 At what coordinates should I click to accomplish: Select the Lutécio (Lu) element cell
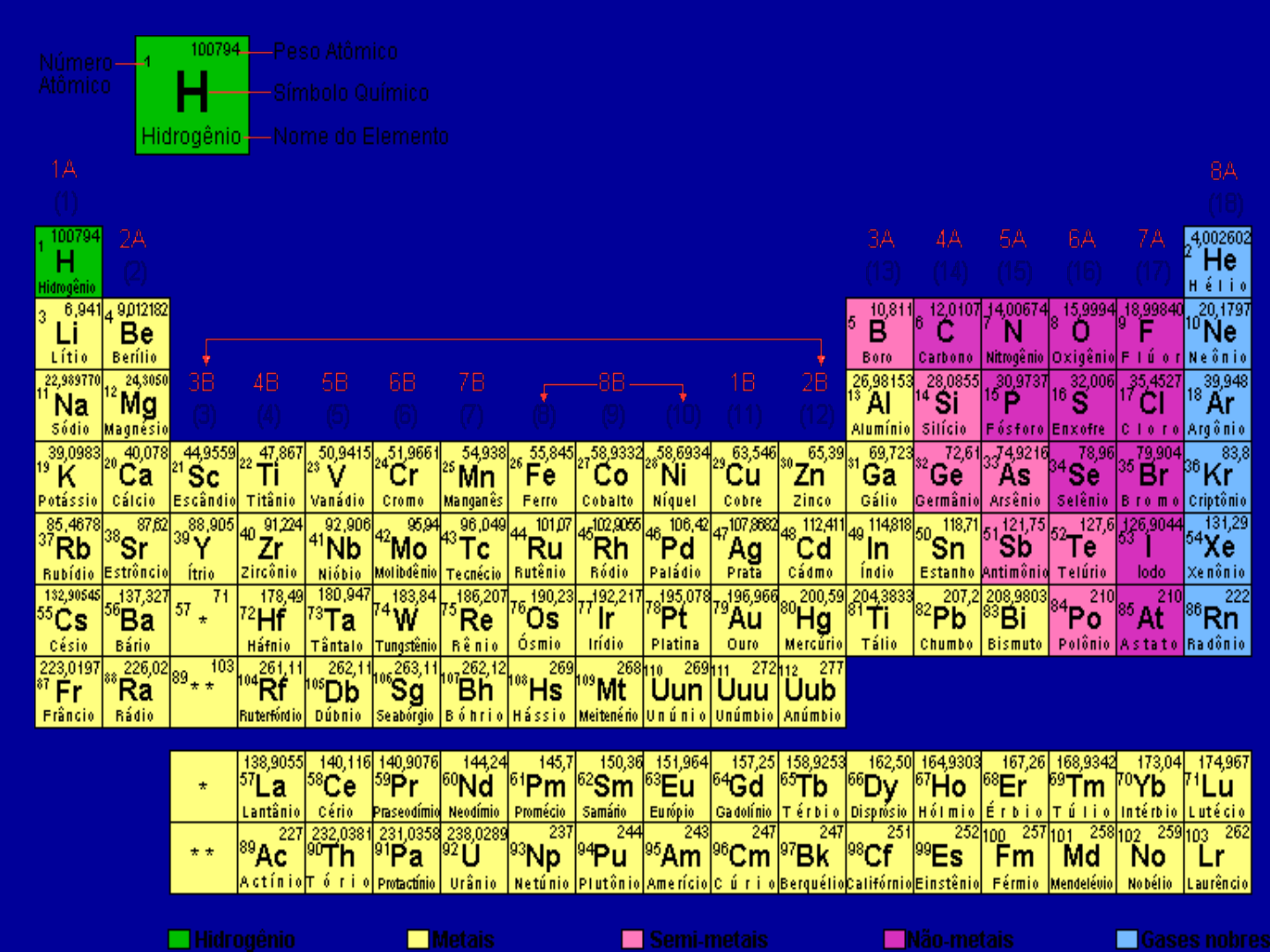(x=1218, y=786)
